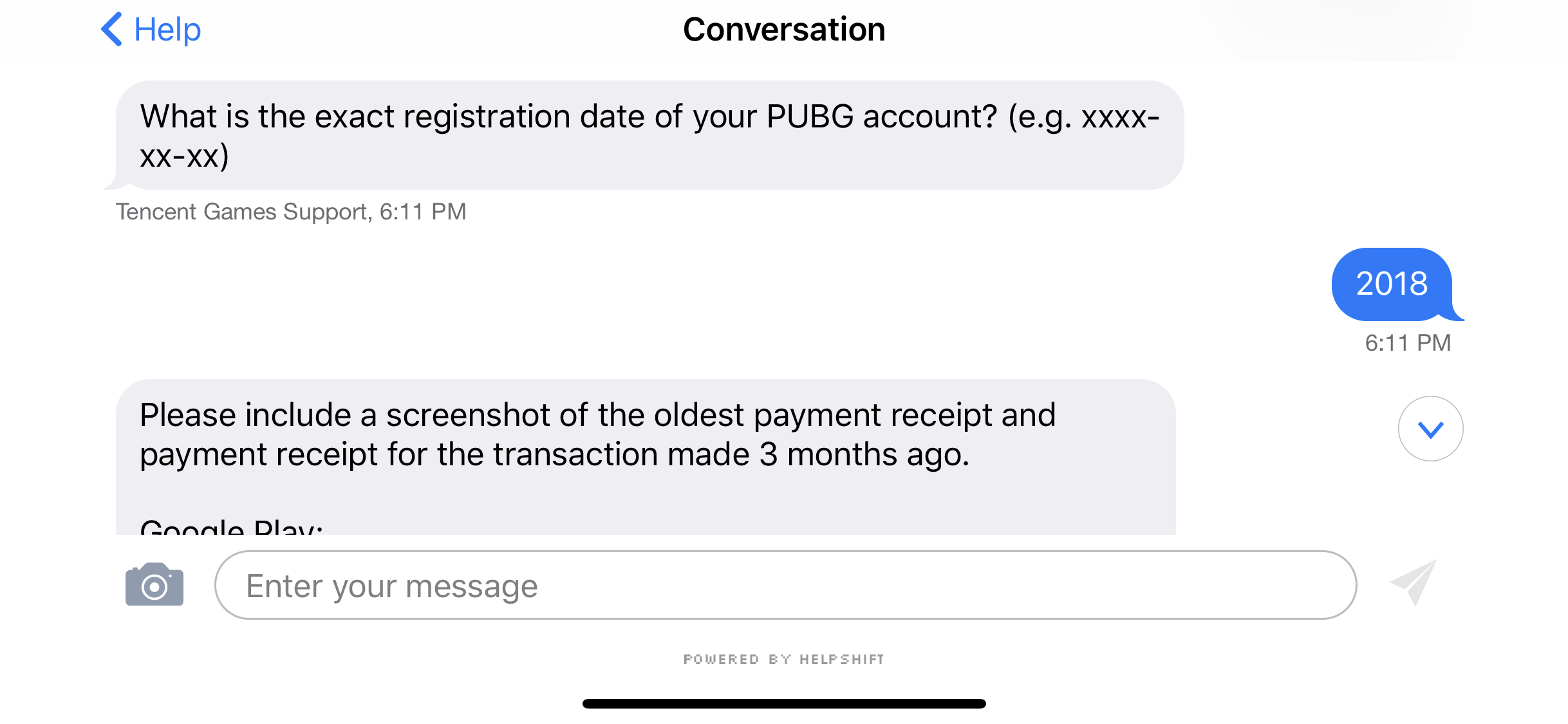Tap the partially visible "Google Play:" text
Screen dimensions: 1568x724
click(231, 527)
